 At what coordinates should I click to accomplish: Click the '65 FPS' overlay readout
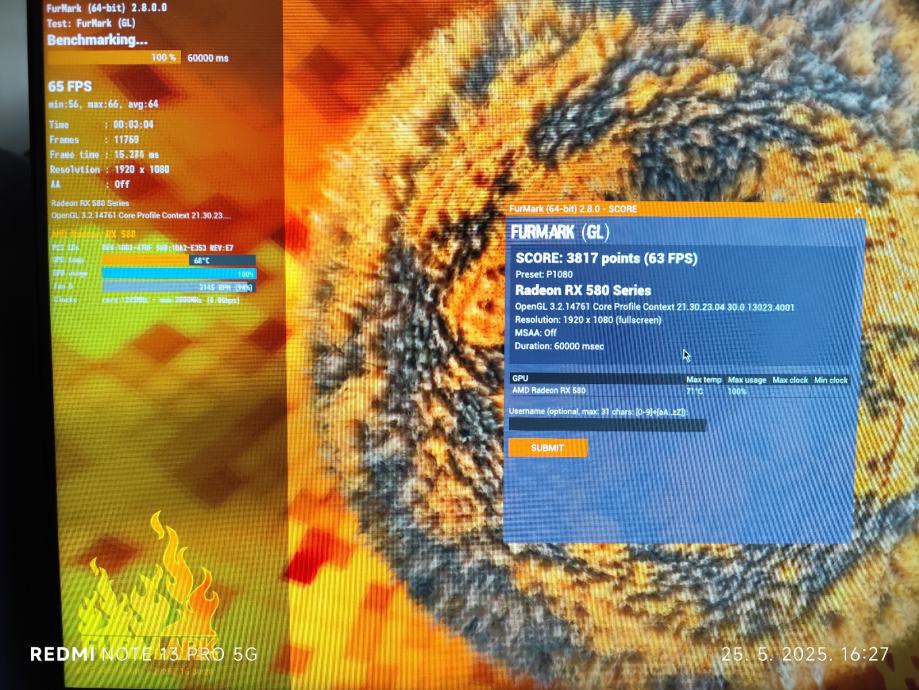70,87
